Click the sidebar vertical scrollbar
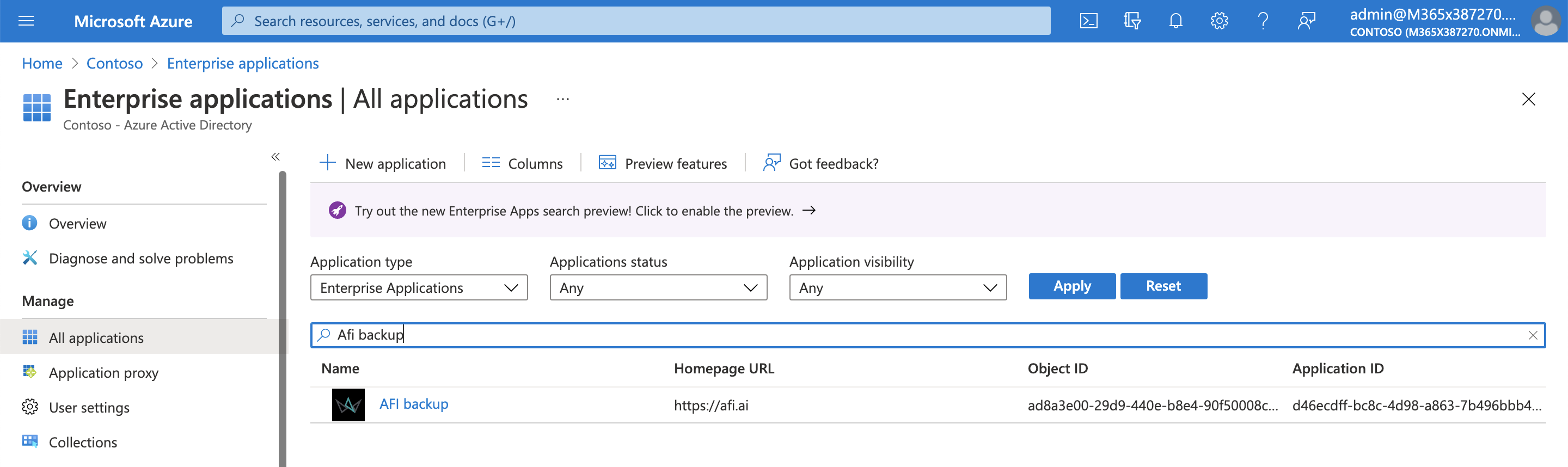 (282, 319)
